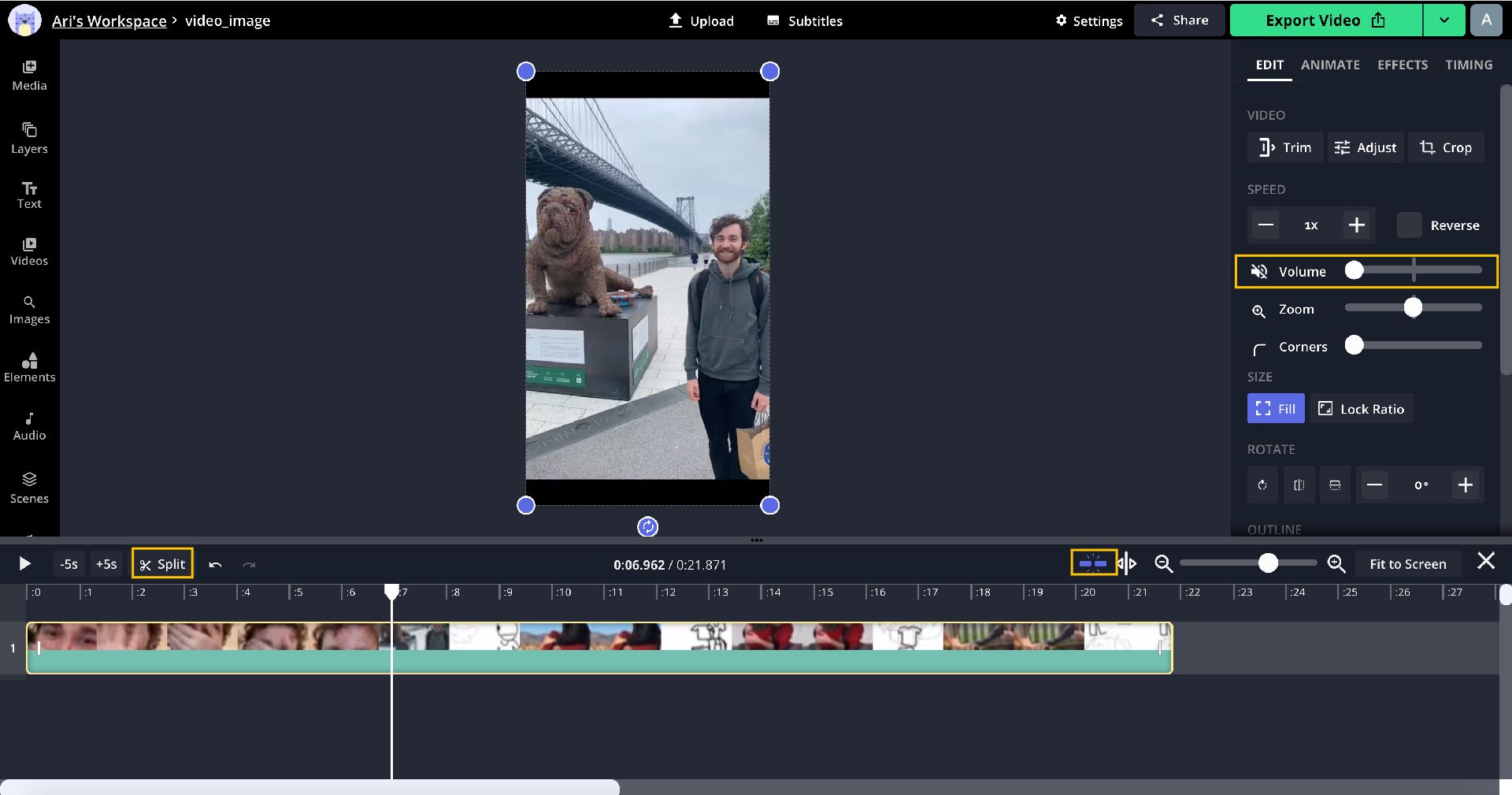Decrease rotation with minus button

click(x=1374, y=485)
